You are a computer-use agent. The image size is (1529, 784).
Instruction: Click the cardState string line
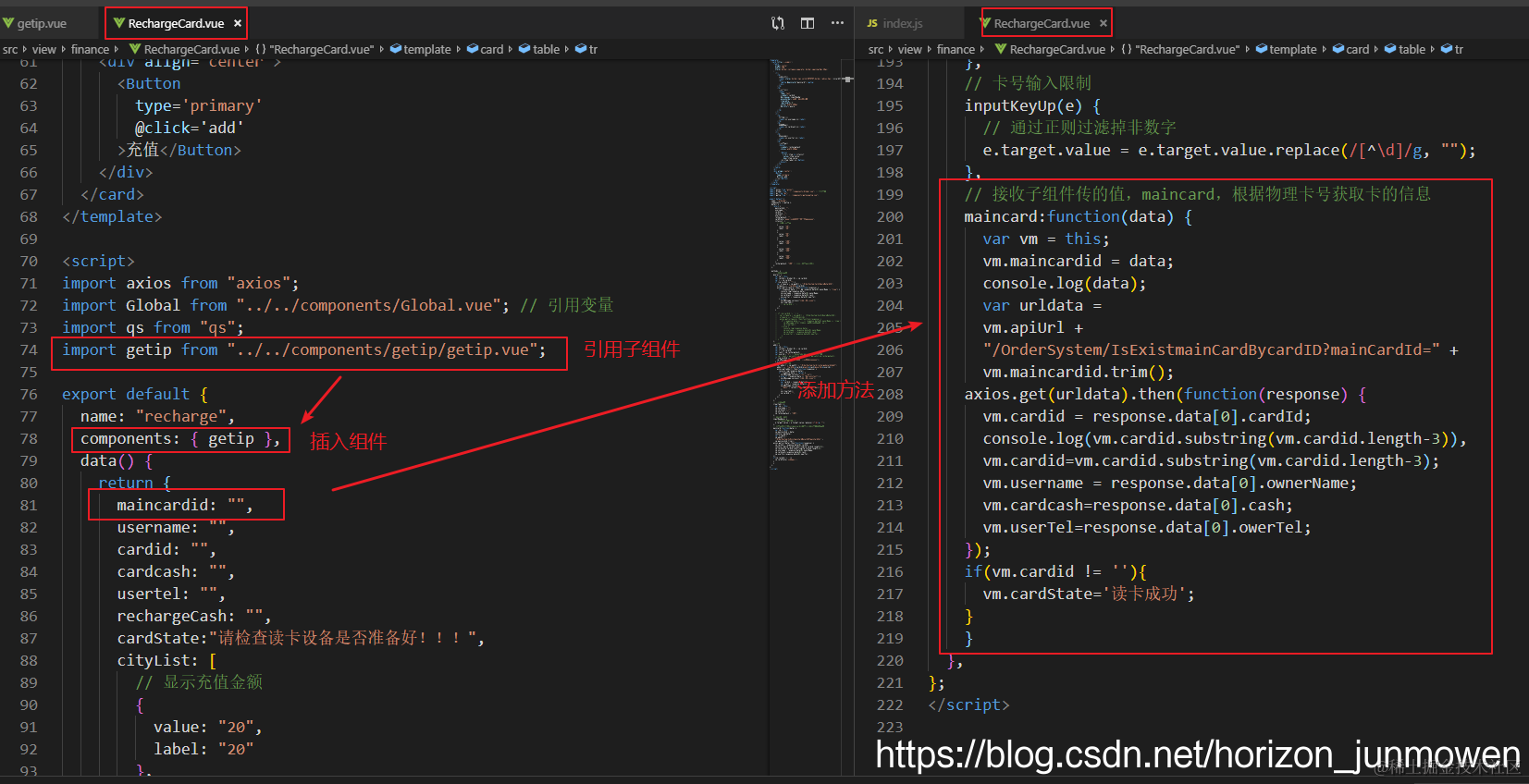(301, 638)
